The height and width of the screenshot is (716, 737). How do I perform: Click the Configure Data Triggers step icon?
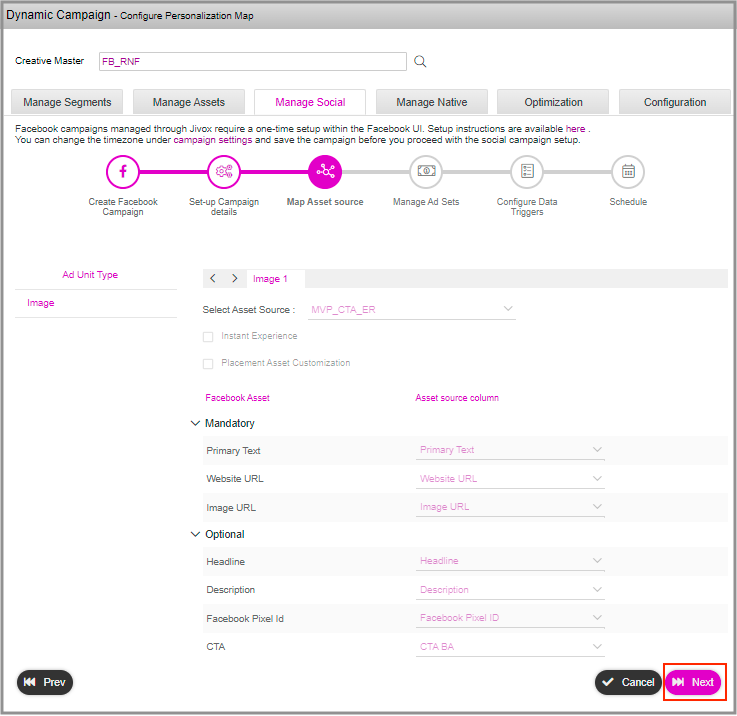click(527, 171)
